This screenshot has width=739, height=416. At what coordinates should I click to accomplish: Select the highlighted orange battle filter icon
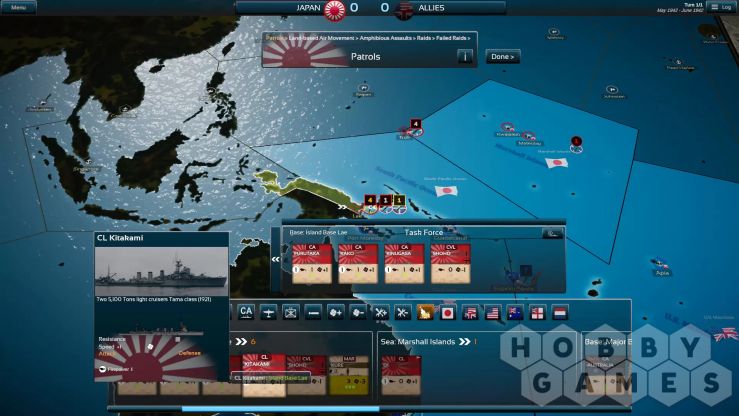coord(425,312)
